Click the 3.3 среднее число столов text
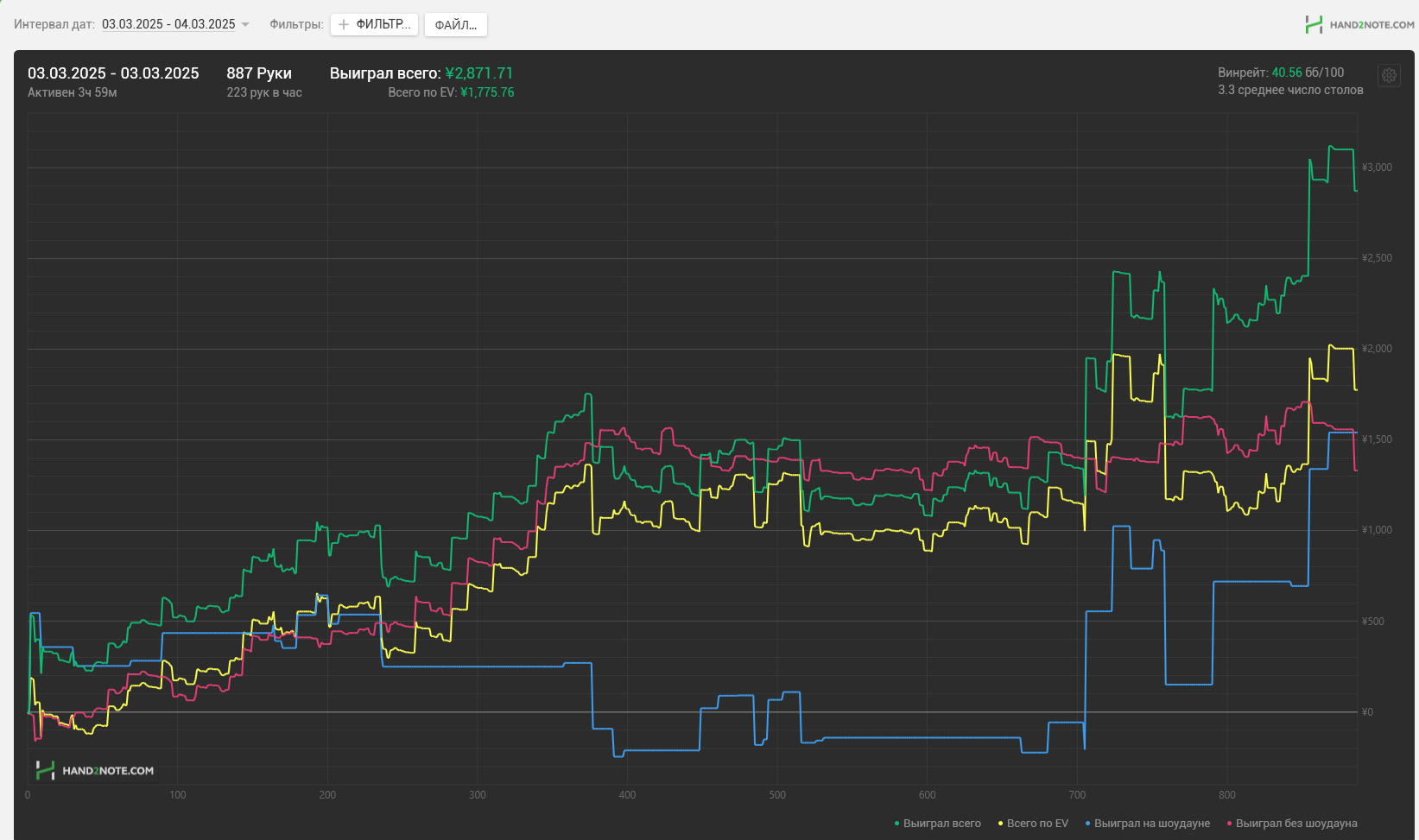 click(1290, 90)
